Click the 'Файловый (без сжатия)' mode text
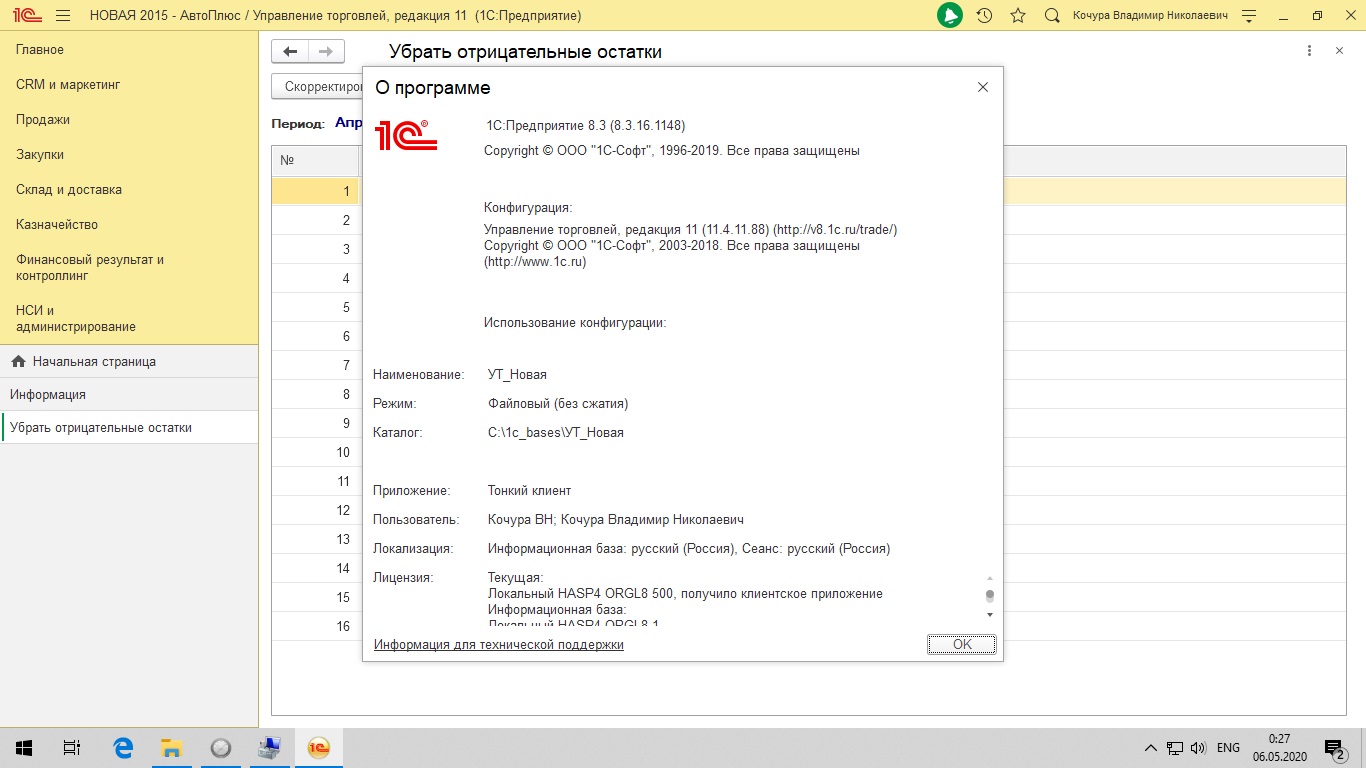 point(558,404)
